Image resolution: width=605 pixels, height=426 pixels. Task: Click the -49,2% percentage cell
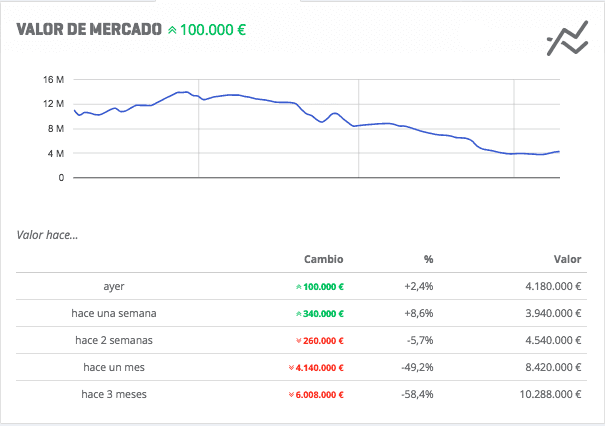[417, 367]
